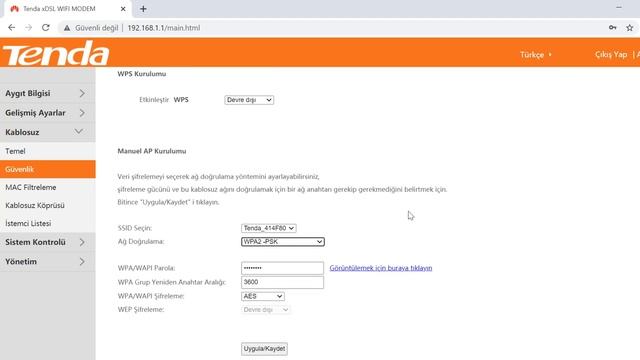Open the Türkçe language selector

536,54
